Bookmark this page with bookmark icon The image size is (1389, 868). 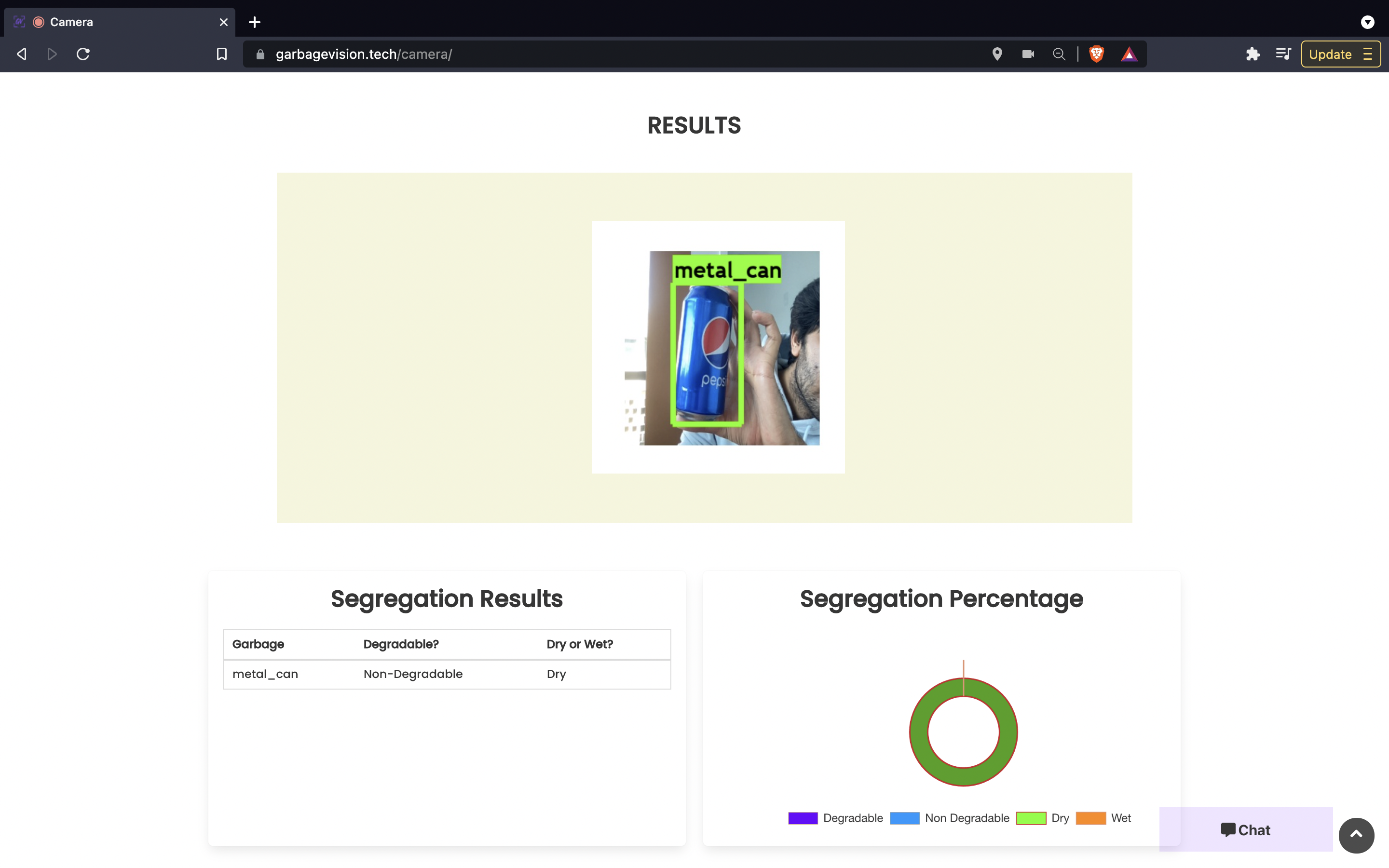coord(221,54)
